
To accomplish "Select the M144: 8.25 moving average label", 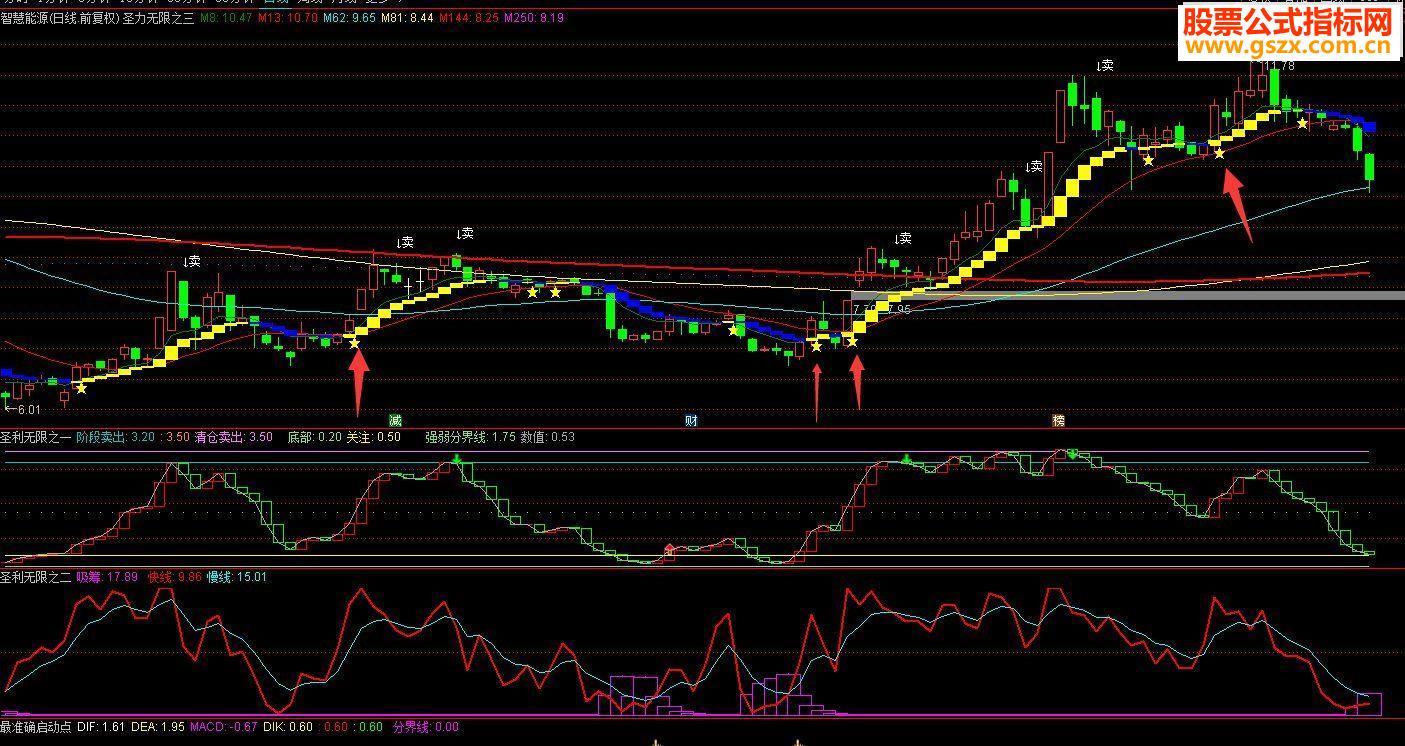I will click(467, 18).
